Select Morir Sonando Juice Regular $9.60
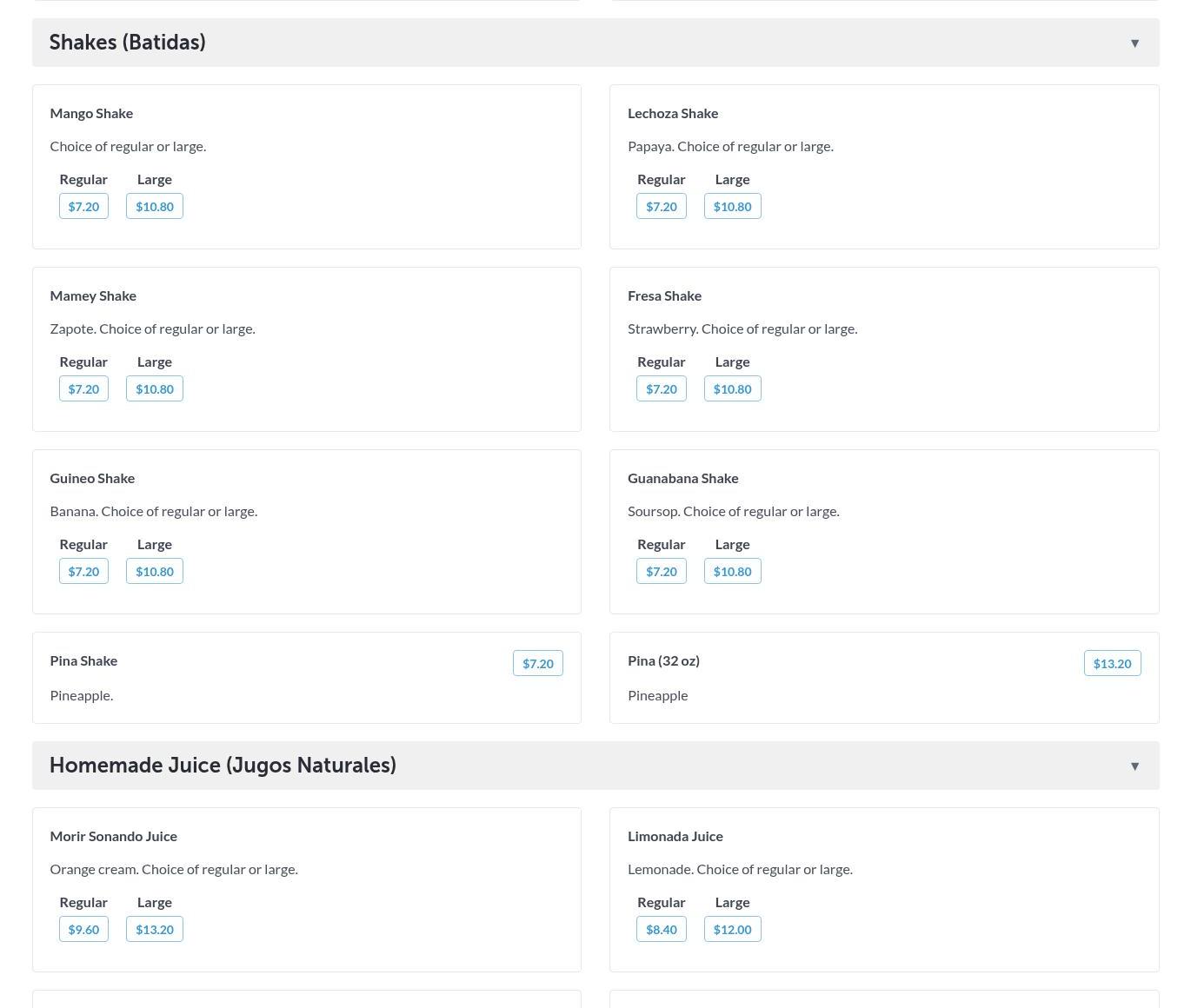The height and width of the screenshot is (1008, 1191). [x=83, y=930]
